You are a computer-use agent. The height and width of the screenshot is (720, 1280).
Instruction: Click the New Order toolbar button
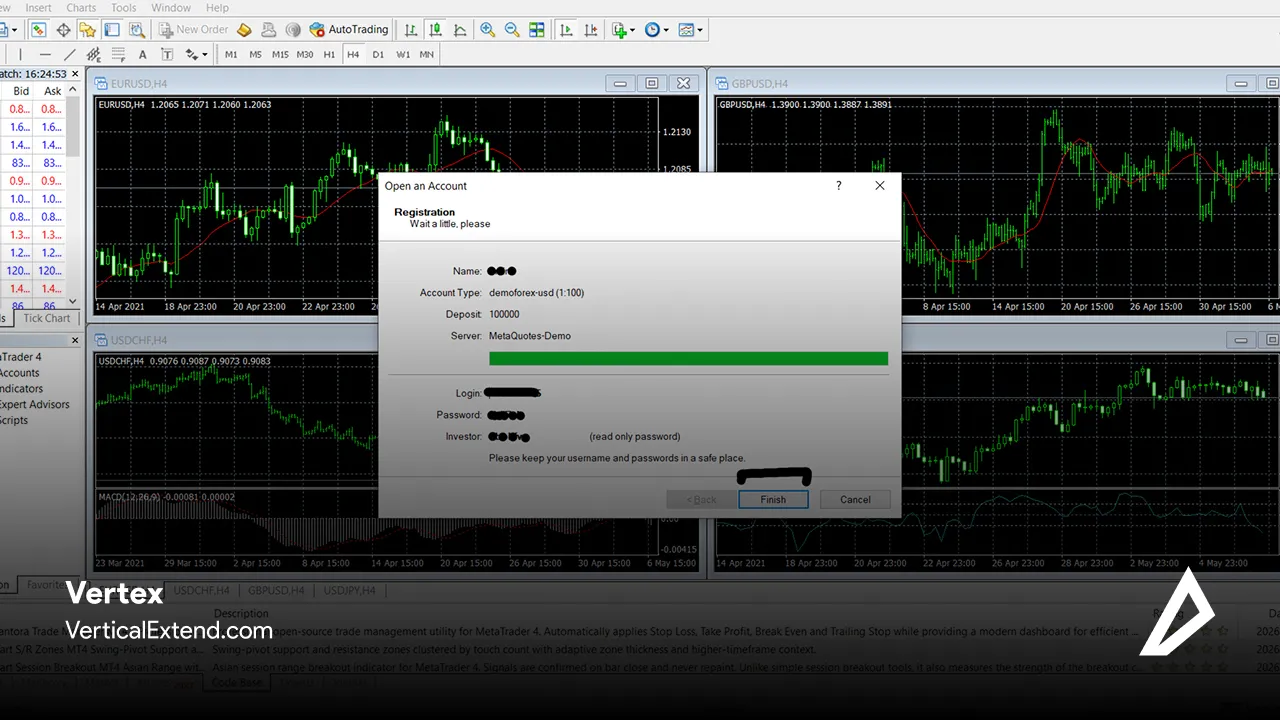[x=192, y=30]
